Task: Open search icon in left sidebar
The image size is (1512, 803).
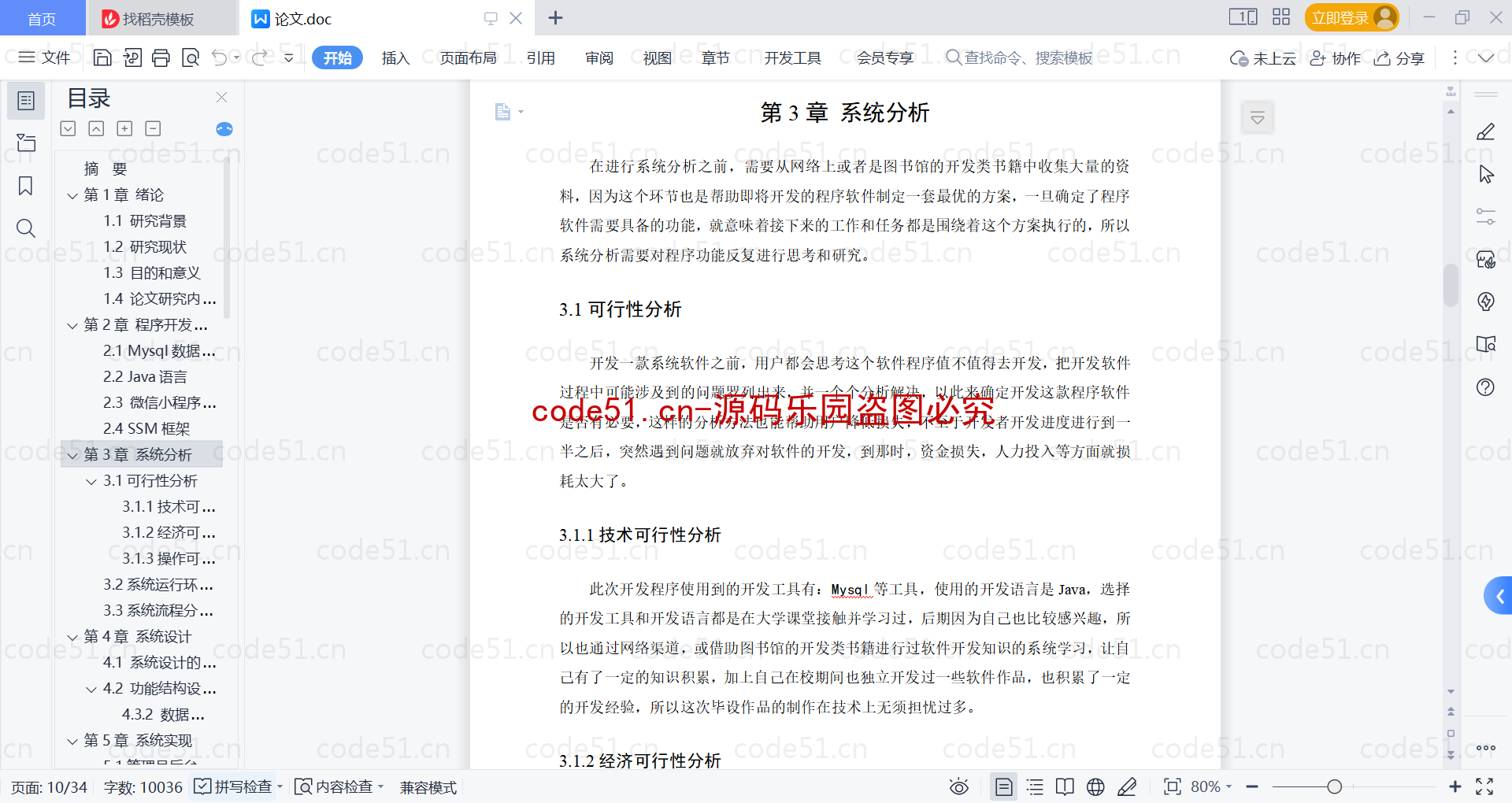Action: [x=26, y=228]
